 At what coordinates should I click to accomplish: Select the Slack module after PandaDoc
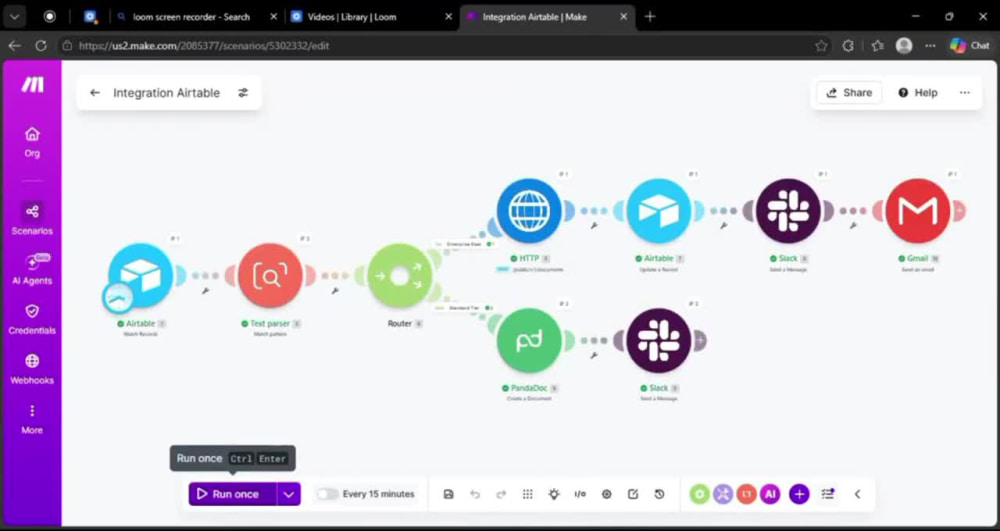pos(659,340)
